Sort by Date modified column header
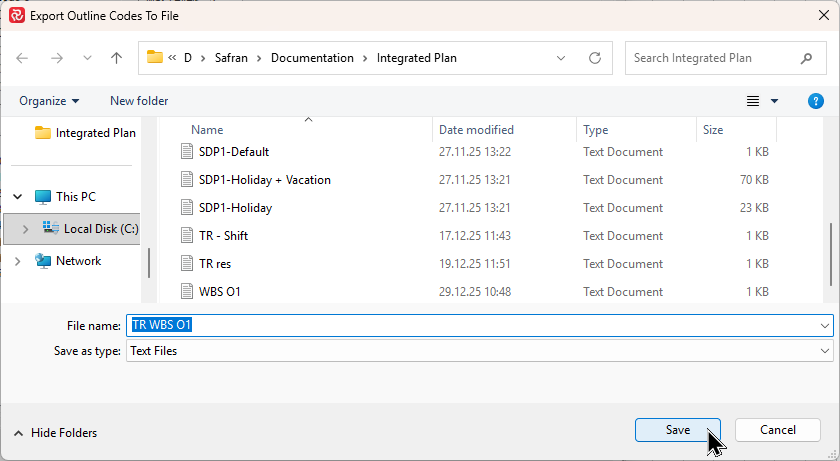840x461 pixels. (476, 130)
